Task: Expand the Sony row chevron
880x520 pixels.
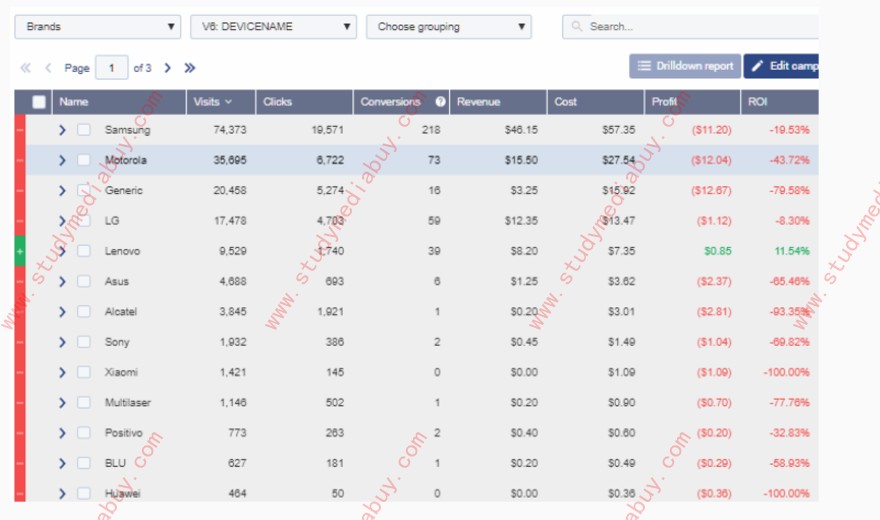Action: point(62,342)
